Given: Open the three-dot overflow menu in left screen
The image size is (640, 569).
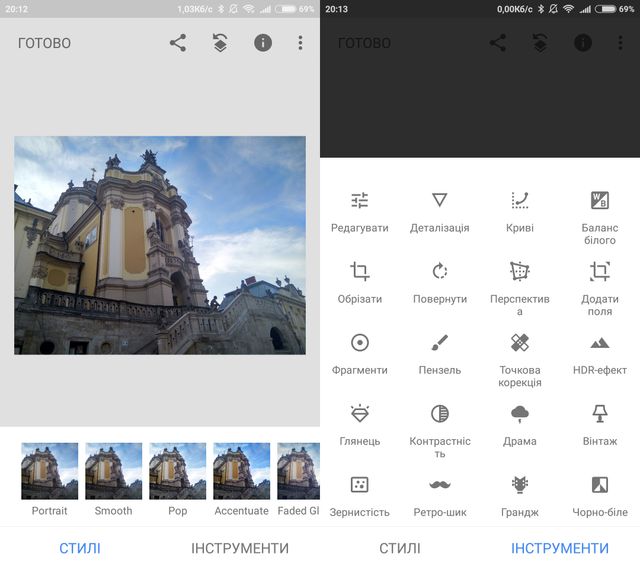Looking at the screenshot, I should [x=300, y=43].
